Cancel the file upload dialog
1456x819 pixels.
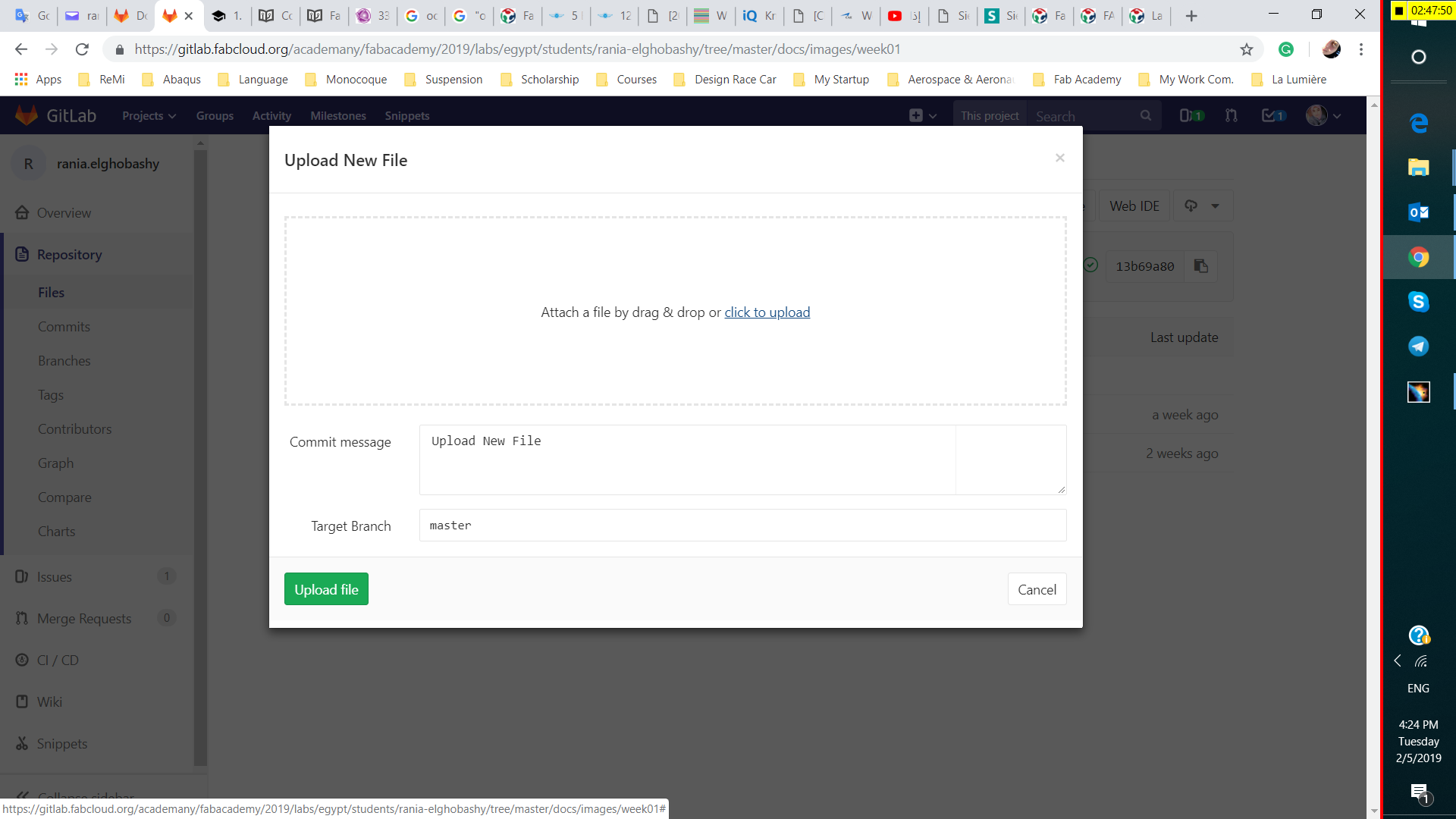(1036, 589)
